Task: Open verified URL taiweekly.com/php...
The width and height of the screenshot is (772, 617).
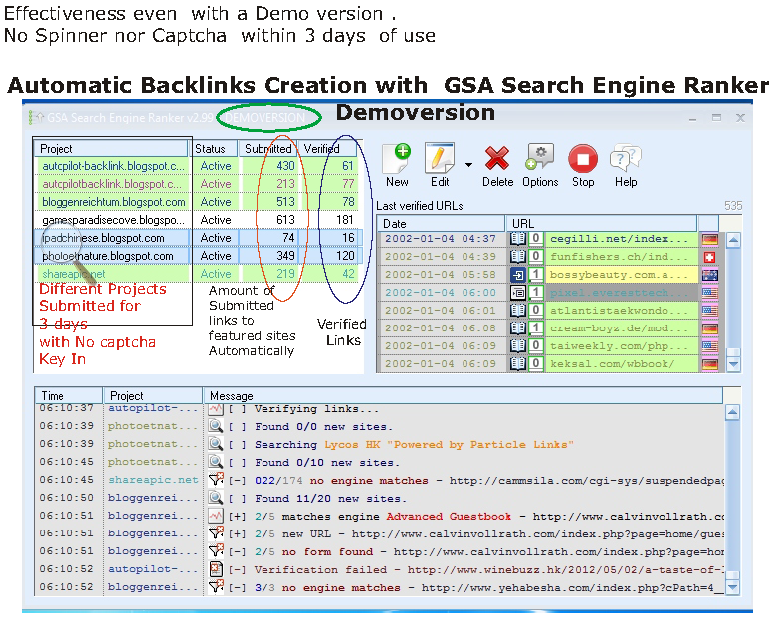Action: (618, 346)
